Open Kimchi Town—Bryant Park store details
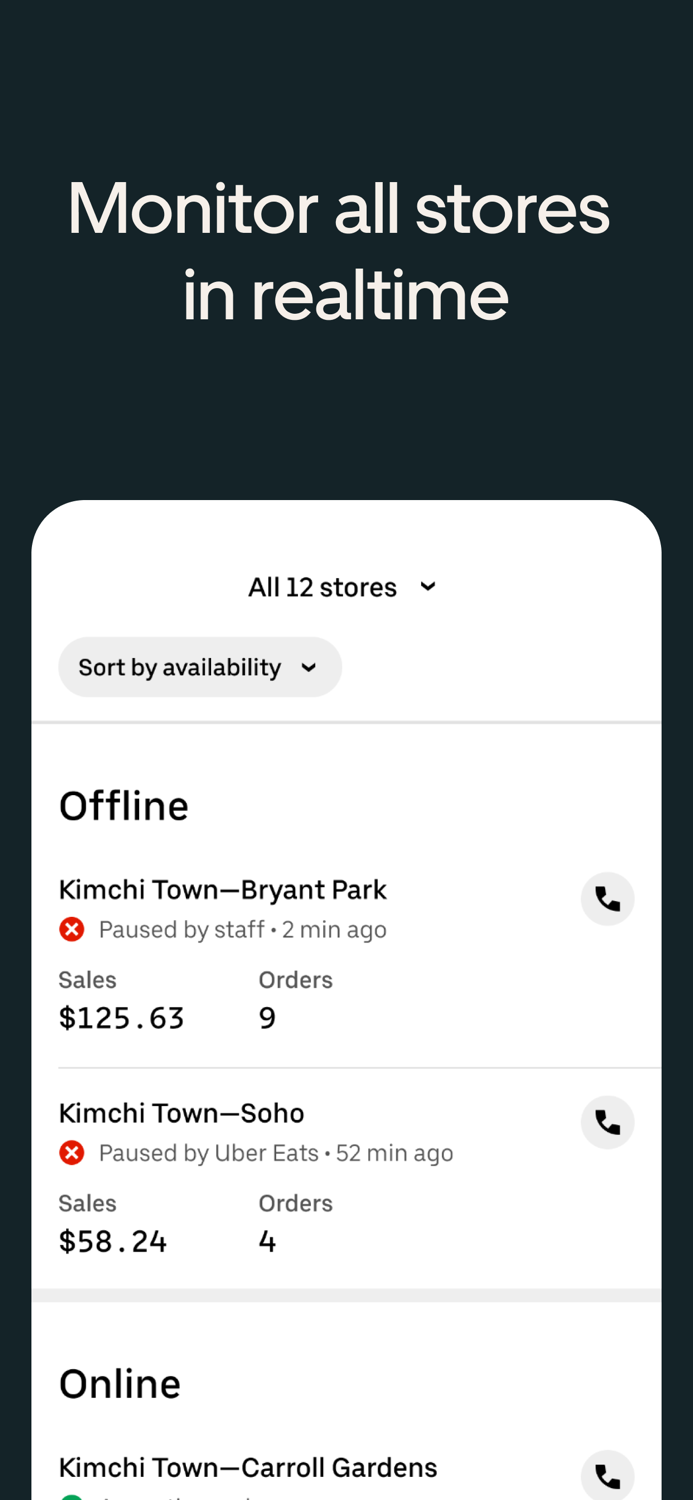 coord(222,889)
